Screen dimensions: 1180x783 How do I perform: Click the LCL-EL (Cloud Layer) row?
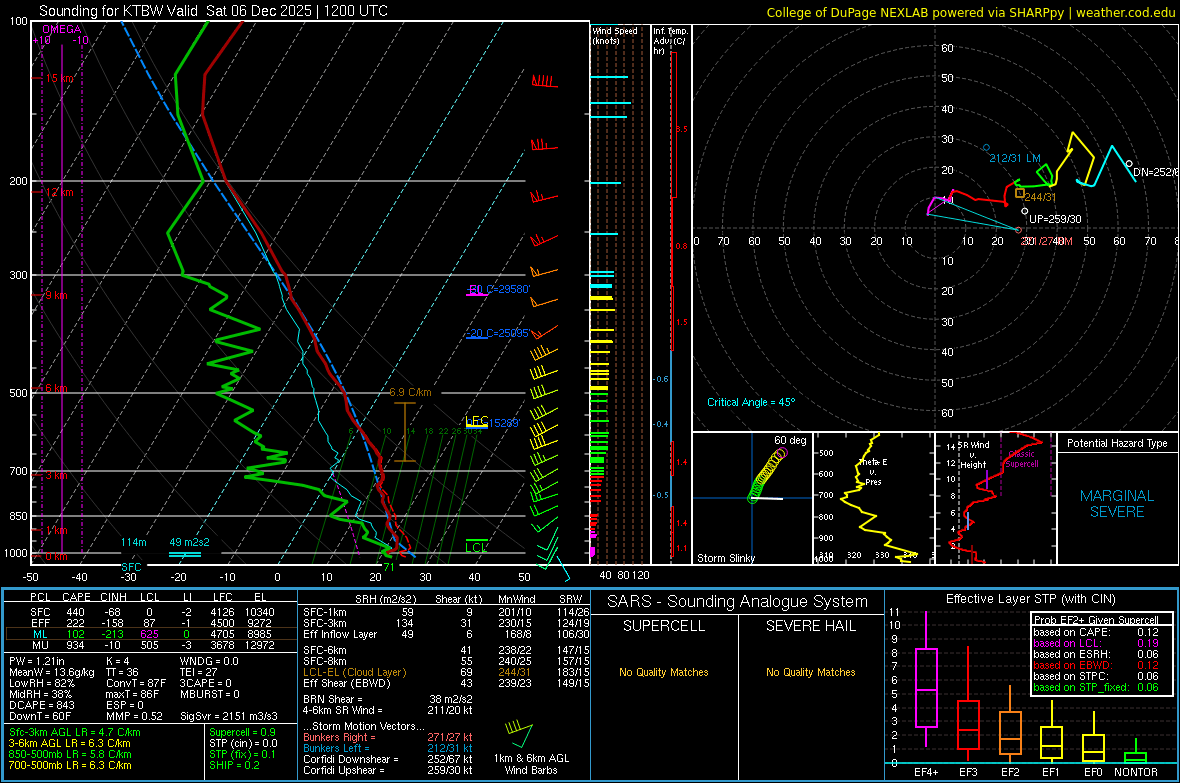[446, 672]
